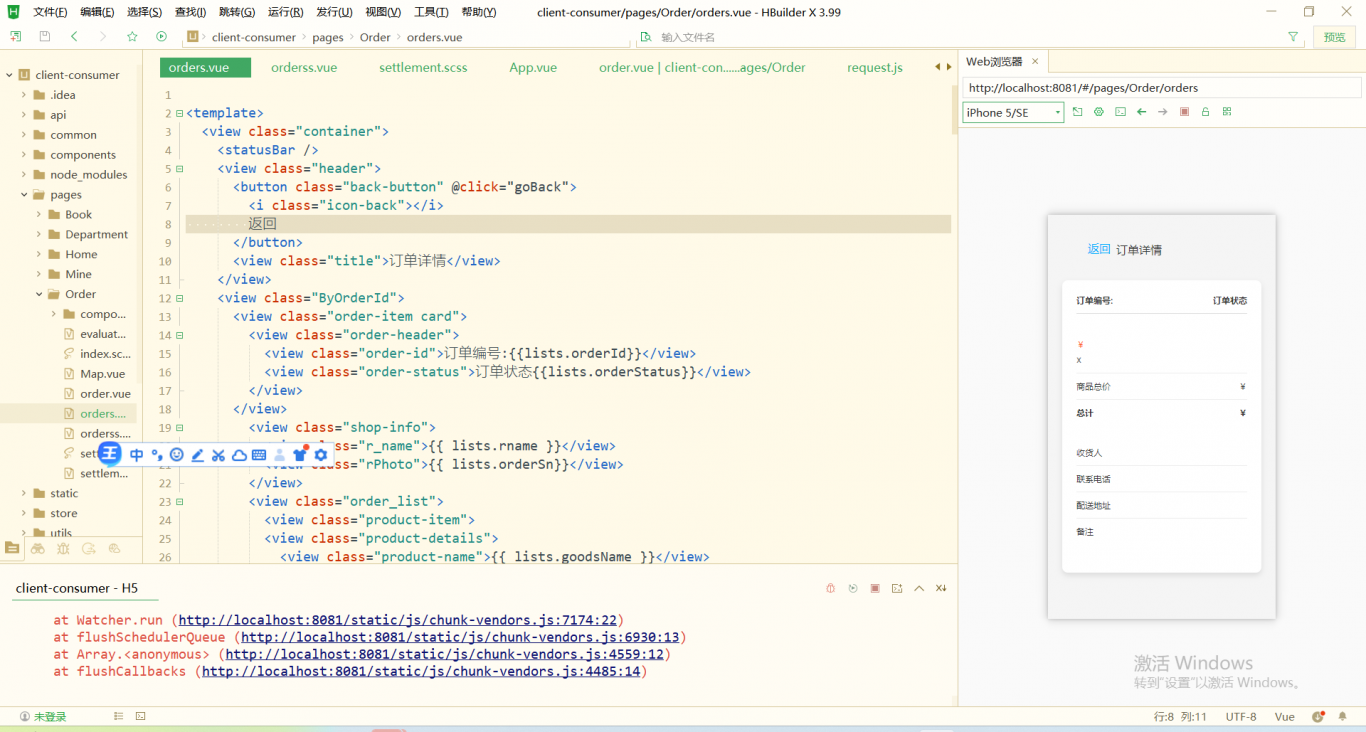Click the IME skin shirt icon

point(300,454)
